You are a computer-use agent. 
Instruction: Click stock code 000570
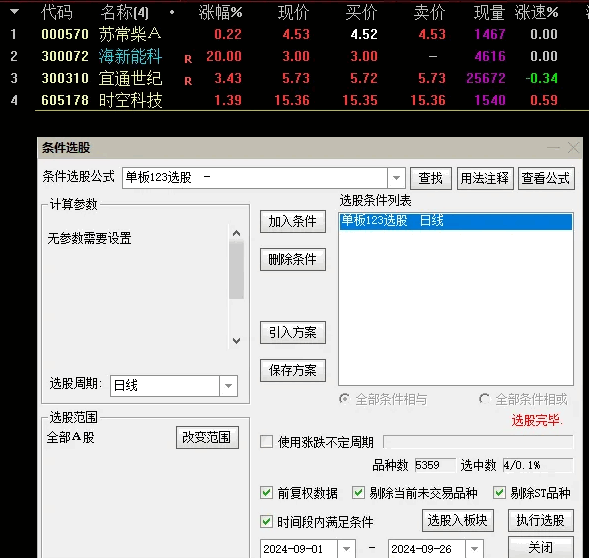click(x=65, y=34)
